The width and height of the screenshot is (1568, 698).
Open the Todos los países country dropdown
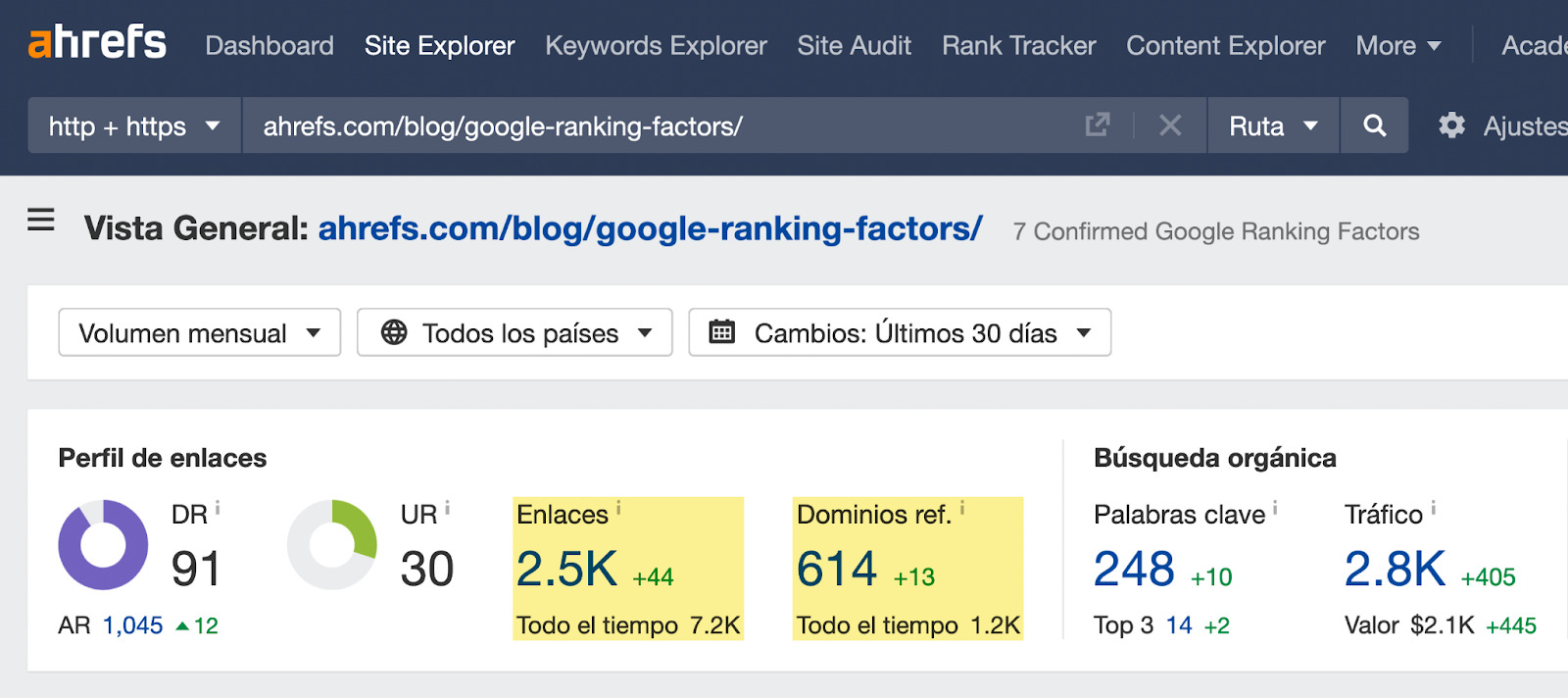point(514,332)
